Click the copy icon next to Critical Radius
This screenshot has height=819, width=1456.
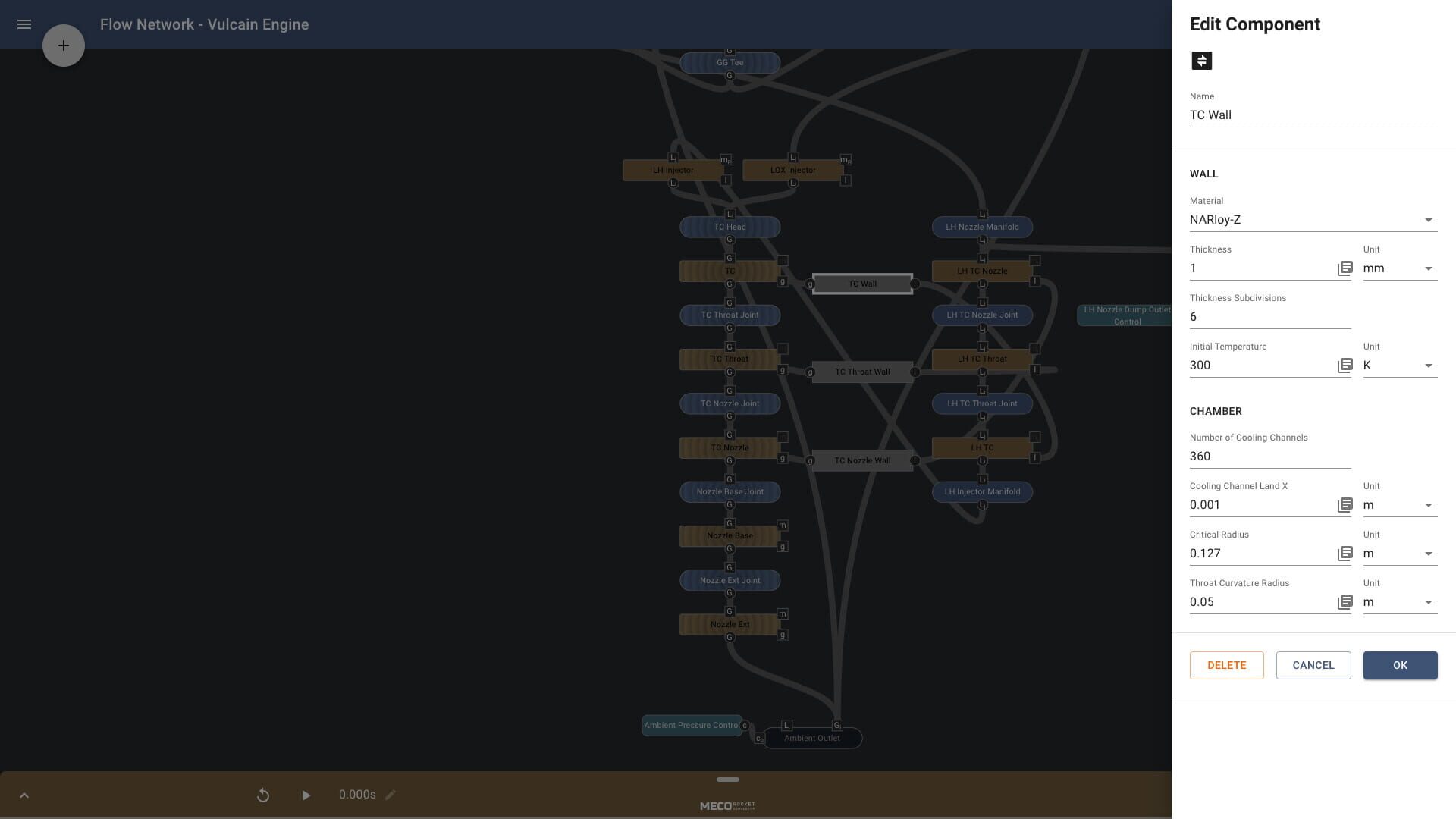1345,553
